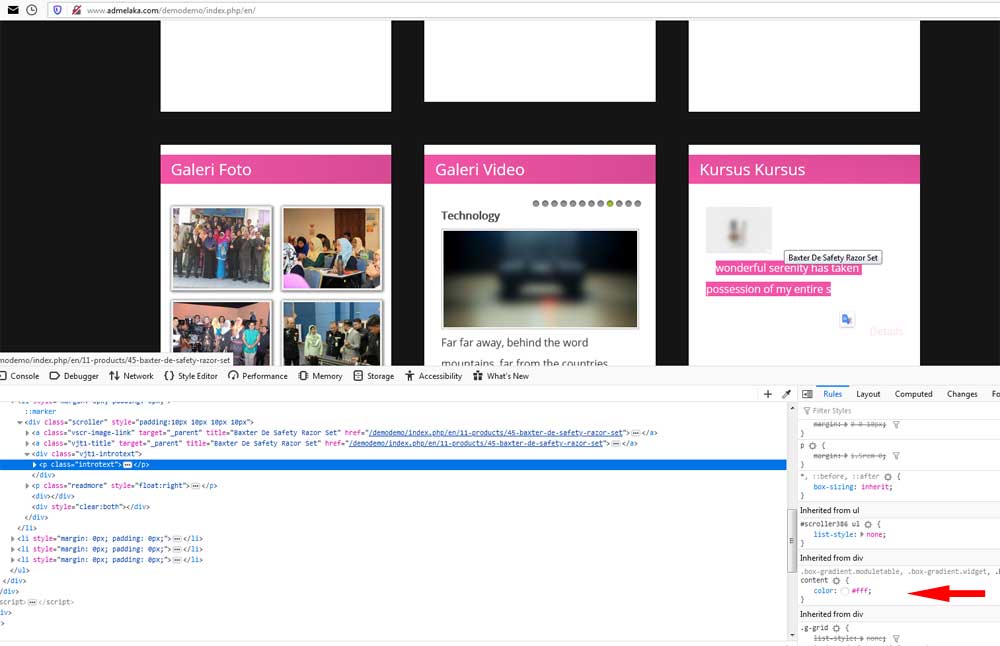The width and height of the screenshot is (1000, 646).
Task: Switch to the Debugger panel
Action: [x=74, y=376]
